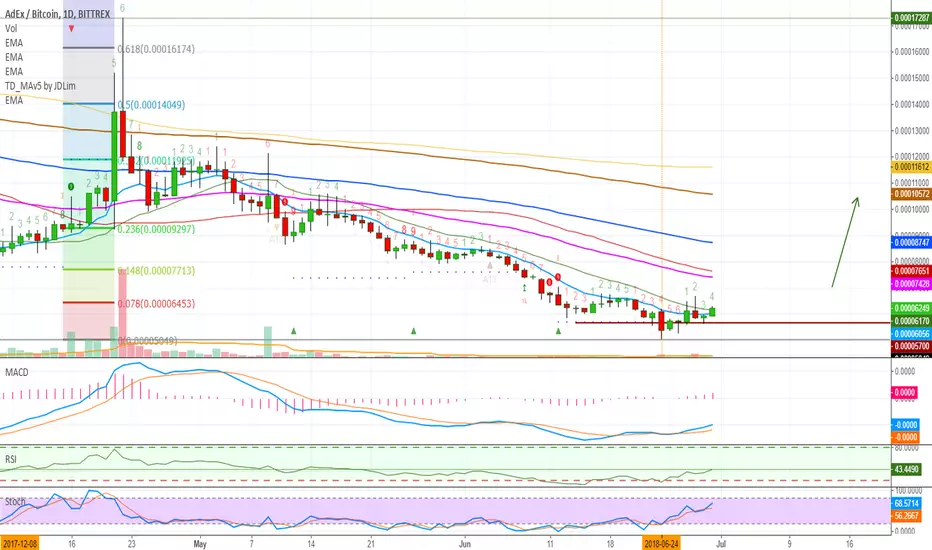Screen dimensions: 932x550
Task: Click the blue 0.00008747 EMA price tag
Action: click(911, 243)
